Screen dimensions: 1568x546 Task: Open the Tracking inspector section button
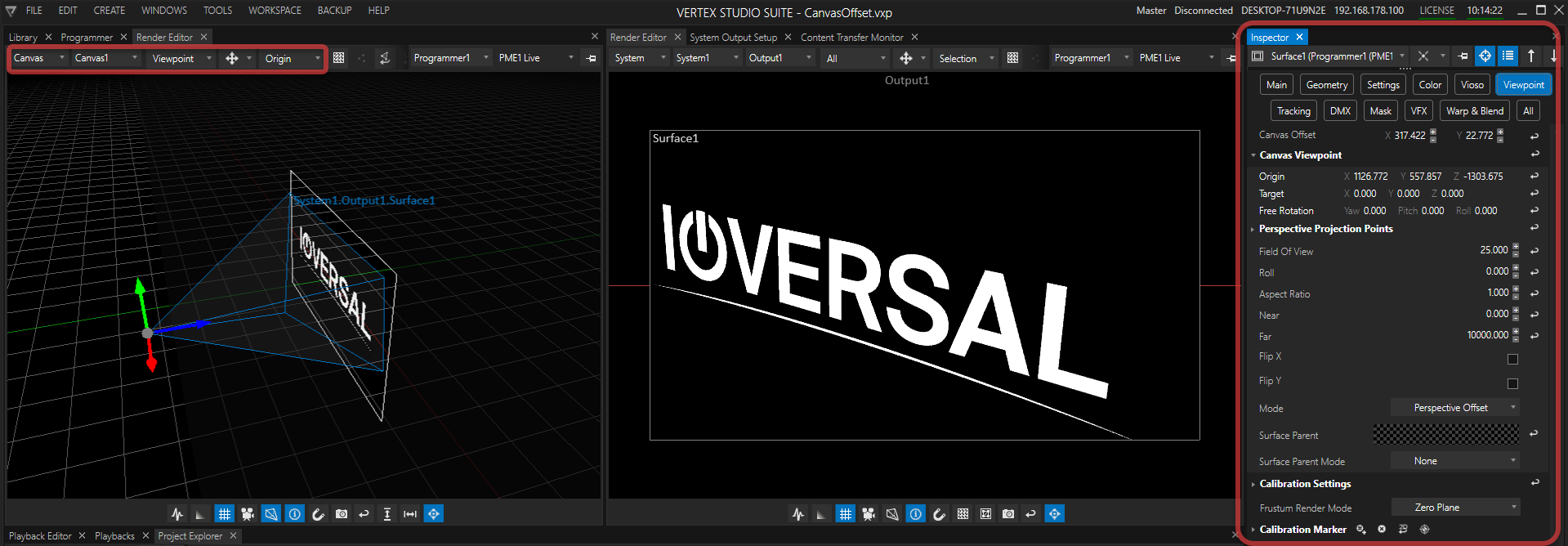click(x=1293, y=111)
